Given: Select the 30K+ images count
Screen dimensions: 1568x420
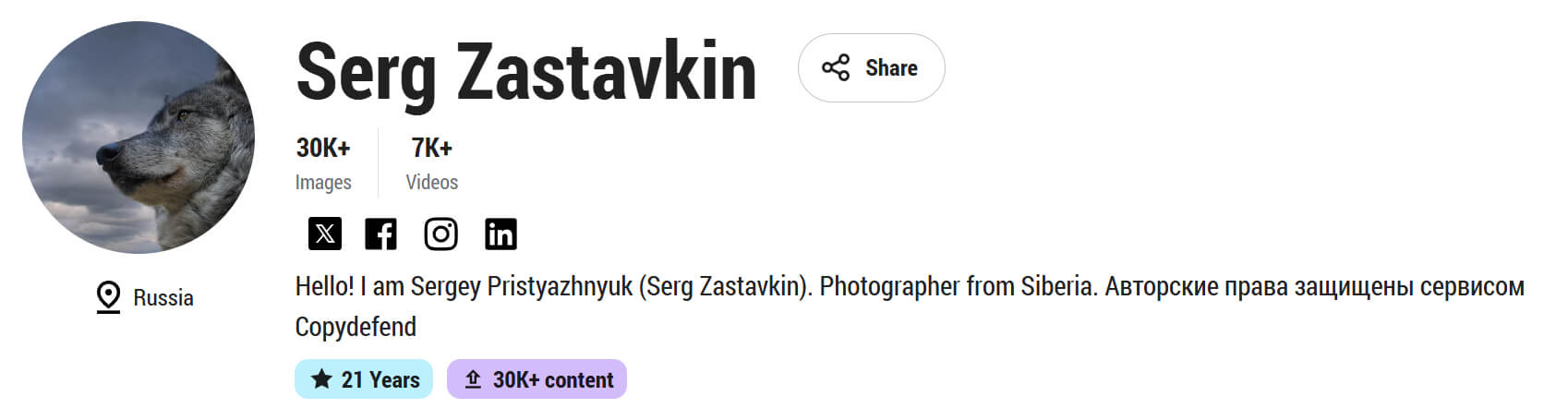Looking at the screenshot, I should 323,148.
